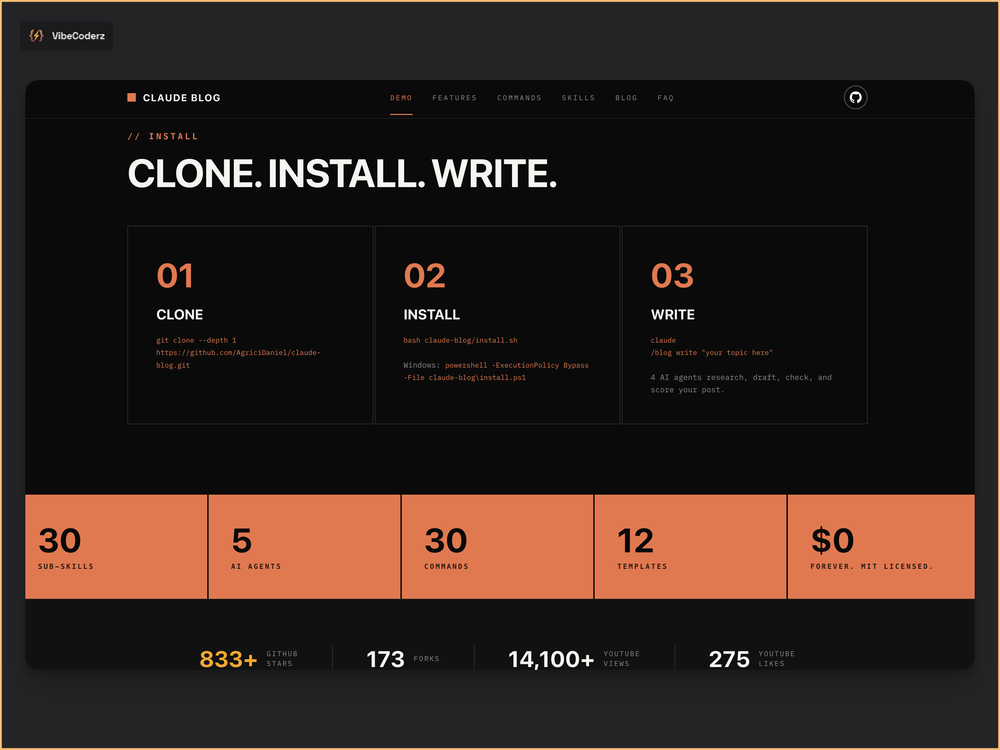
Task: Click the 5 AI Agents stat tile
Action: pos(304,547)
